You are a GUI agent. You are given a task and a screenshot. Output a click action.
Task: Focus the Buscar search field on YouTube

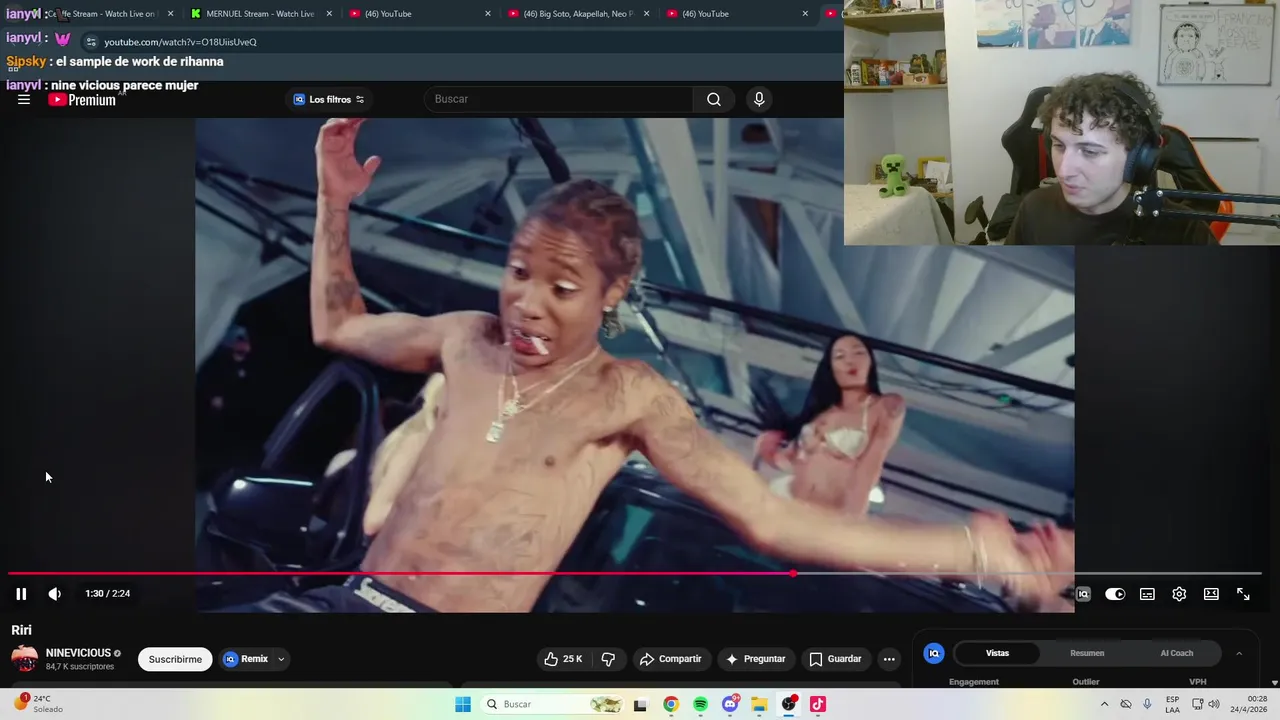560,99
